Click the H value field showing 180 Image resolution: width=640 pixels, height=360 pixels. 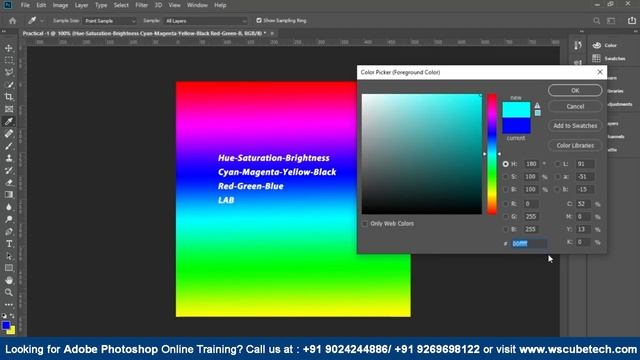[532, 164]
